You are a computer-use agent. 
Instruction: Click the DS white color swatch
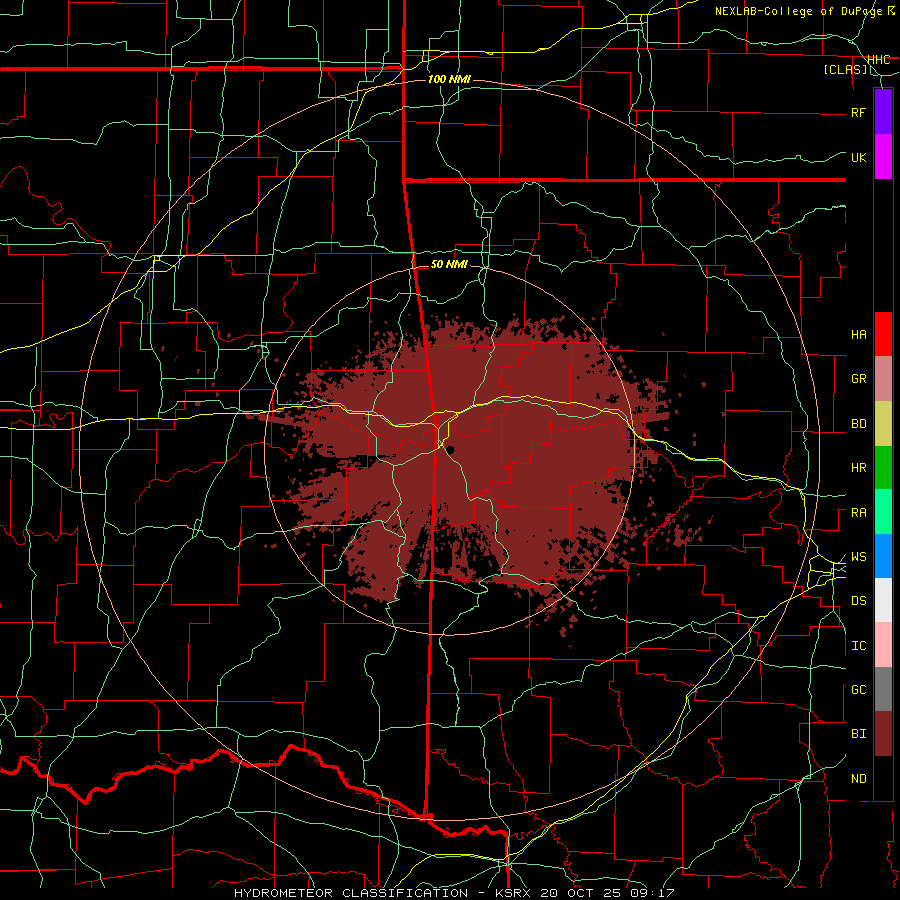tap(883, 600)
